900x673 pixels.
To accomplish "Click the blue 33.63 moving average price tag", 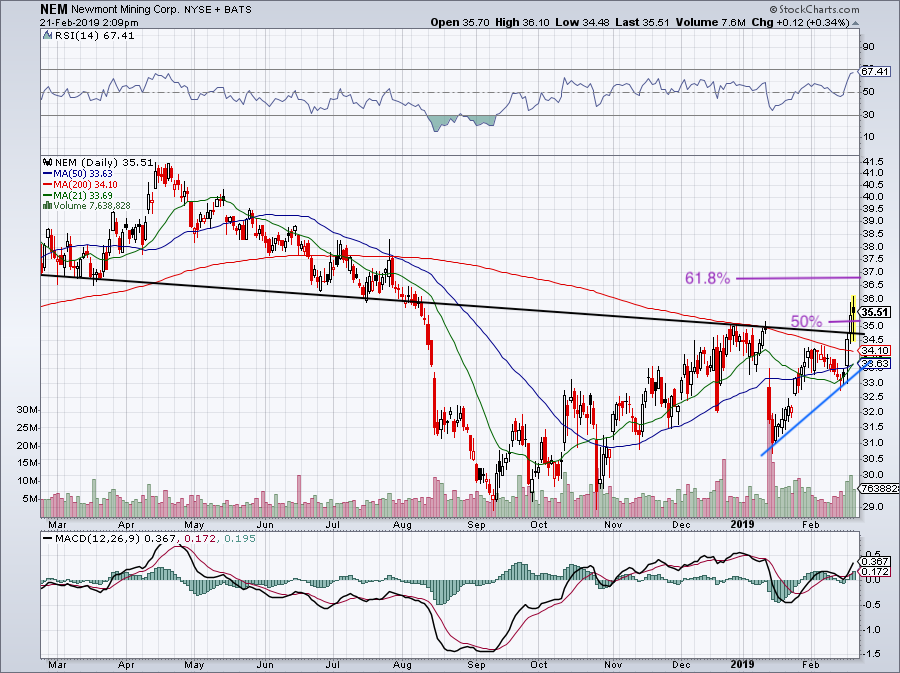I will click(876, 363).
